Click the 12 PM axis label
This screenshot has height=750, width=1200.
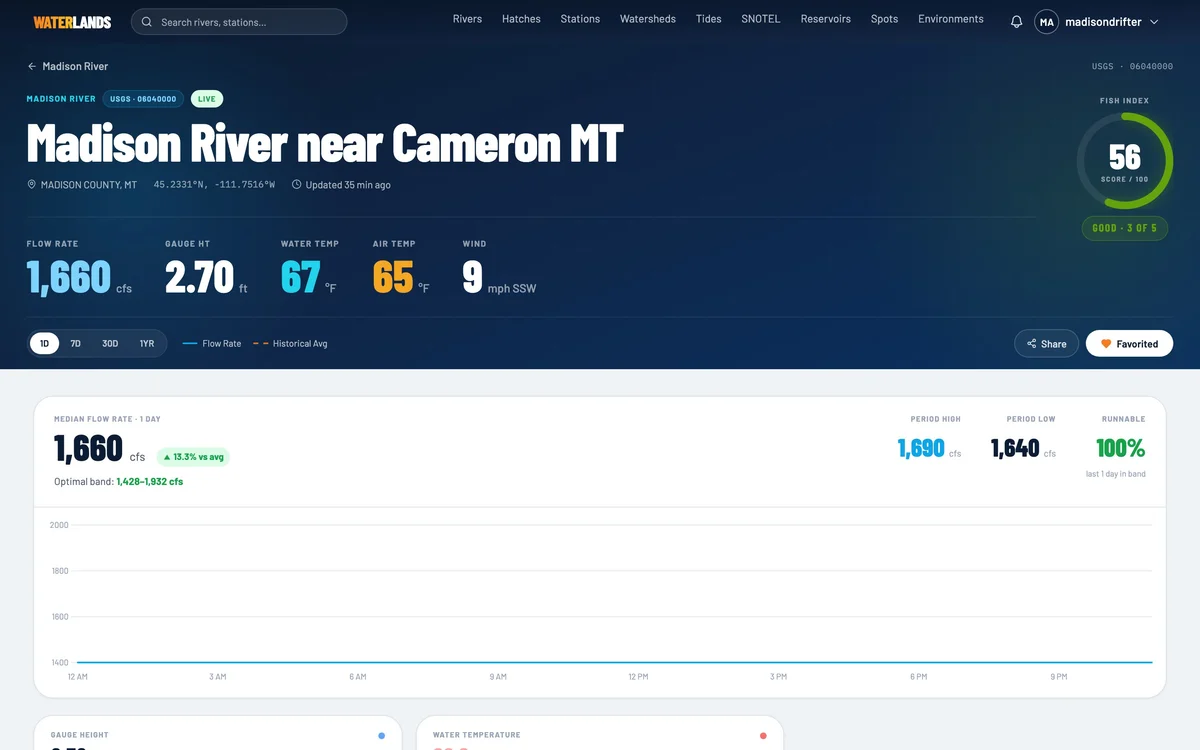click(x=638, y=677)
